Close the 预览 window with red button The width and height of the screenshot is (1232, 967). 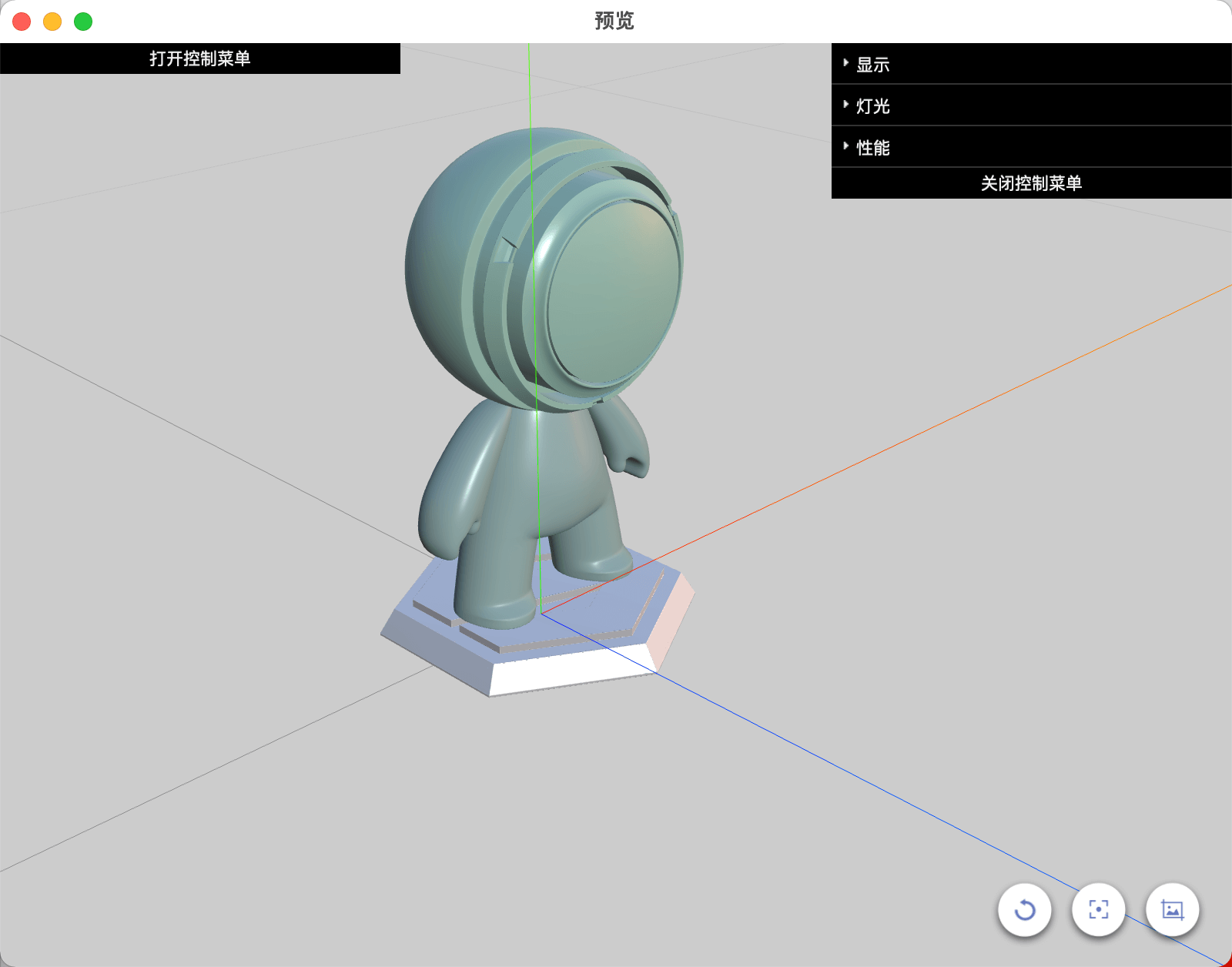(22, 22)
